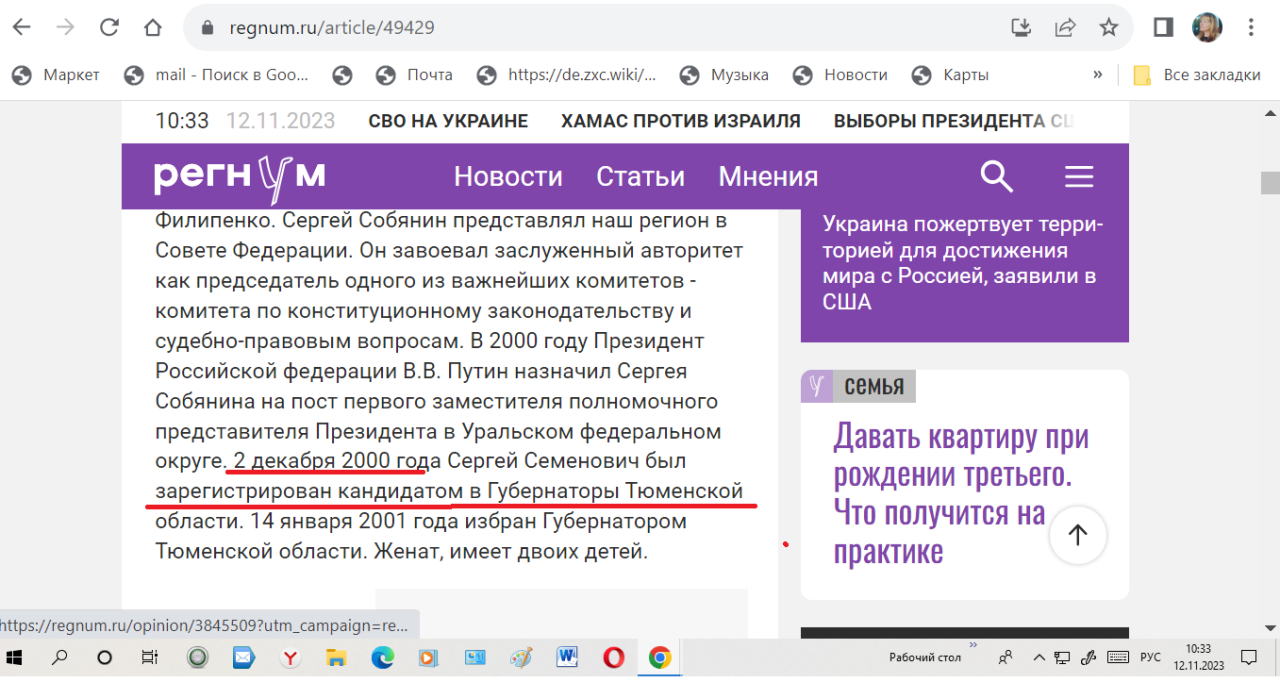The height and width of the screenshot is (682, 1280).
Task: Open network settings from tray
Action: tap(1061, 657)
